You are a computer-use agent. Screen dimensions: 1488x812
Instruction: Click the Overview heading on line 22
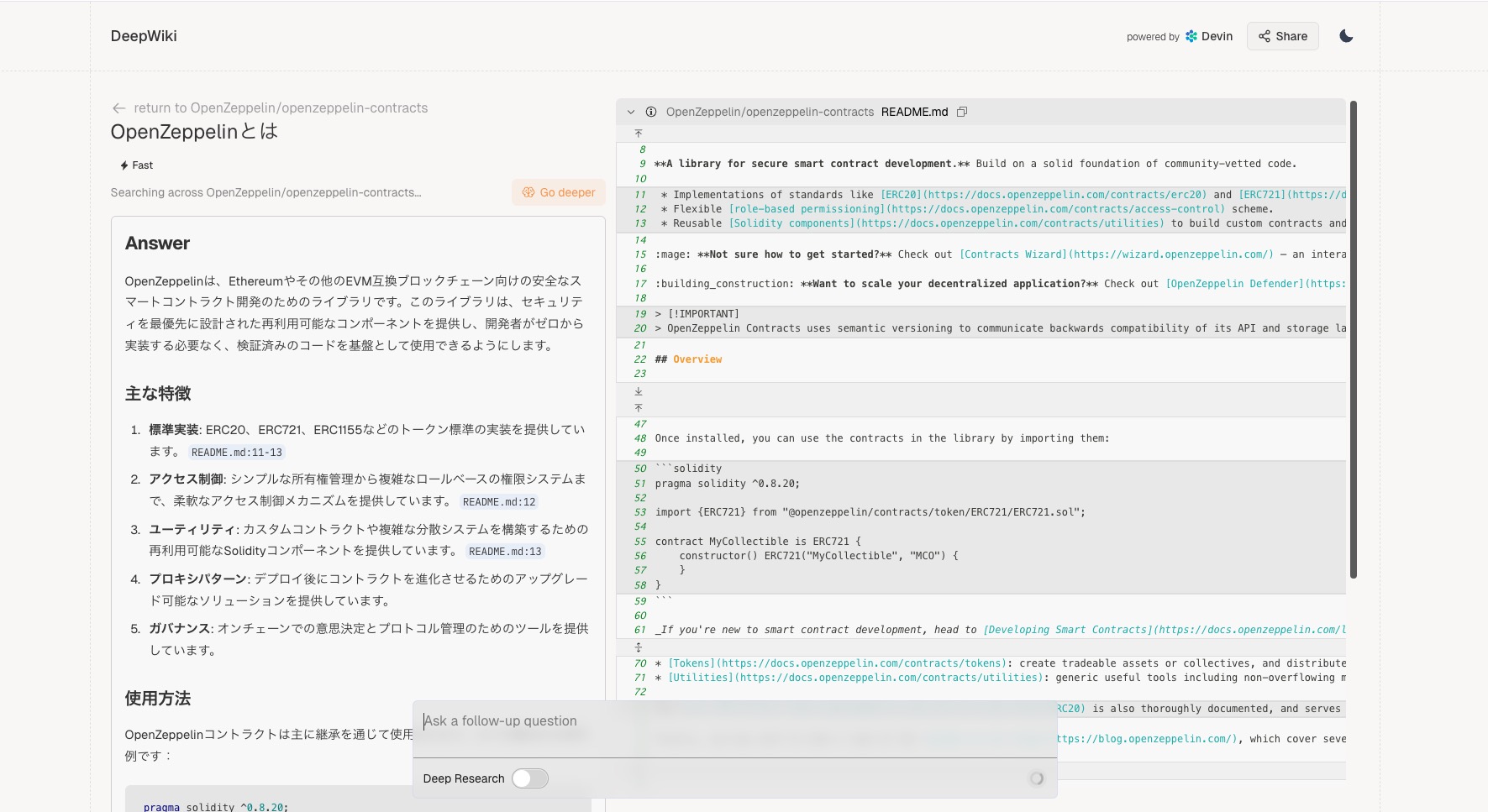pos(697,359)
